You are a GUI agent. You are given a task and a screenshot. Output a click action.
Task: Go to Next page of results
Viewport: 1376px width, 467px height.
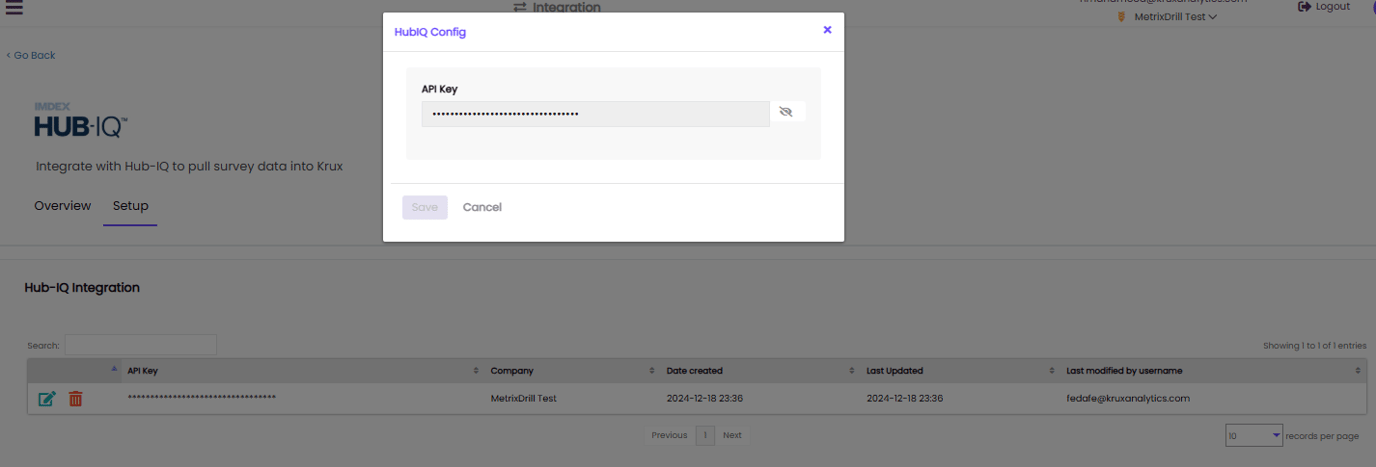pyautogui.click(x=732, y=435)
